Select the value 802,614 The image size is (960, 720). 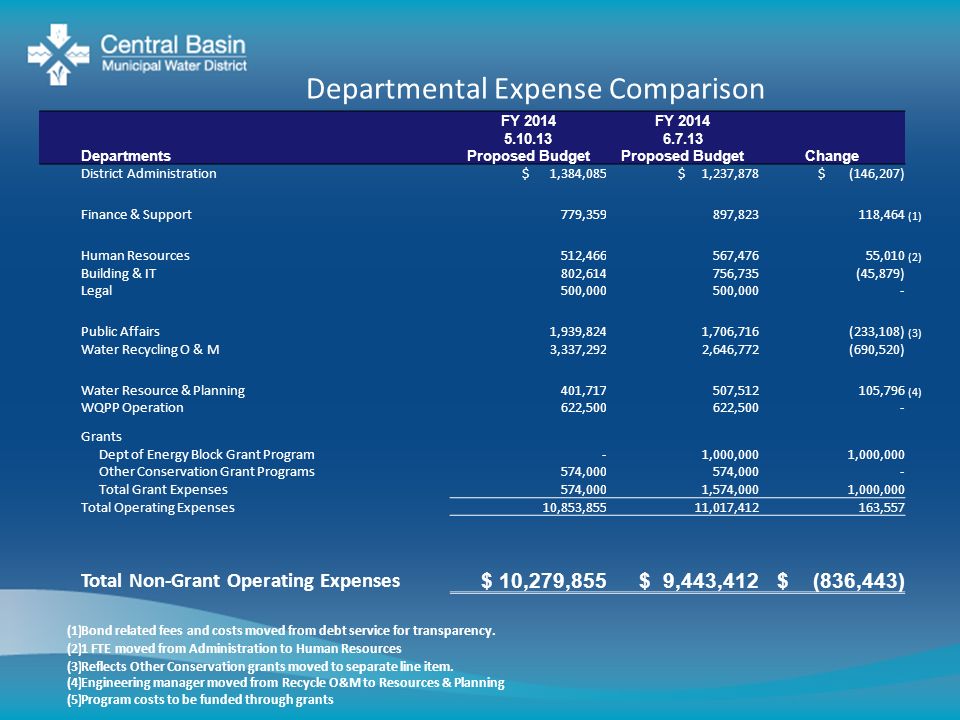583,273
